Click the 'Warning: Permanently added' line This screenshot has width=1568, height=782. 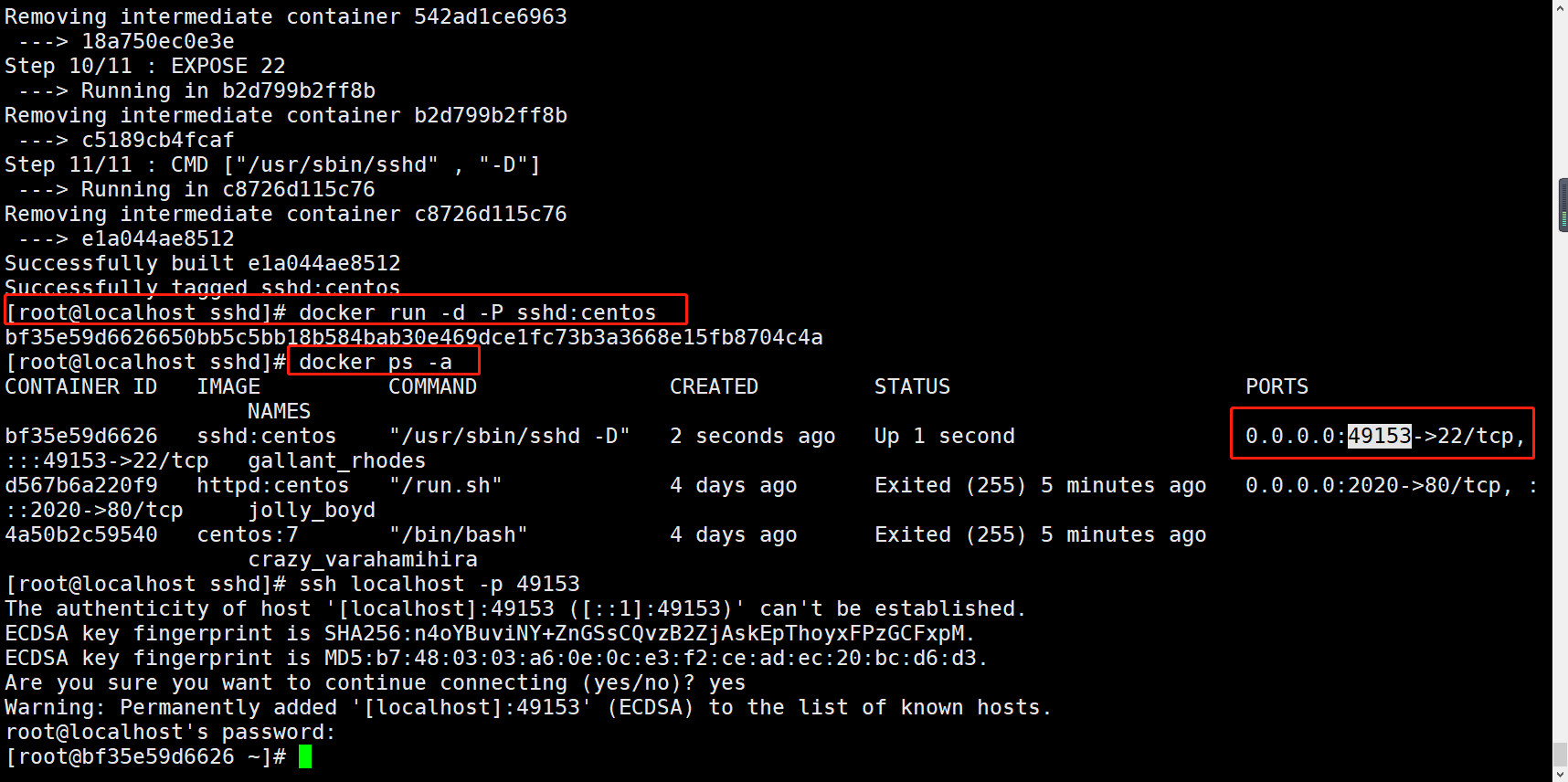[x=528, y=707]
